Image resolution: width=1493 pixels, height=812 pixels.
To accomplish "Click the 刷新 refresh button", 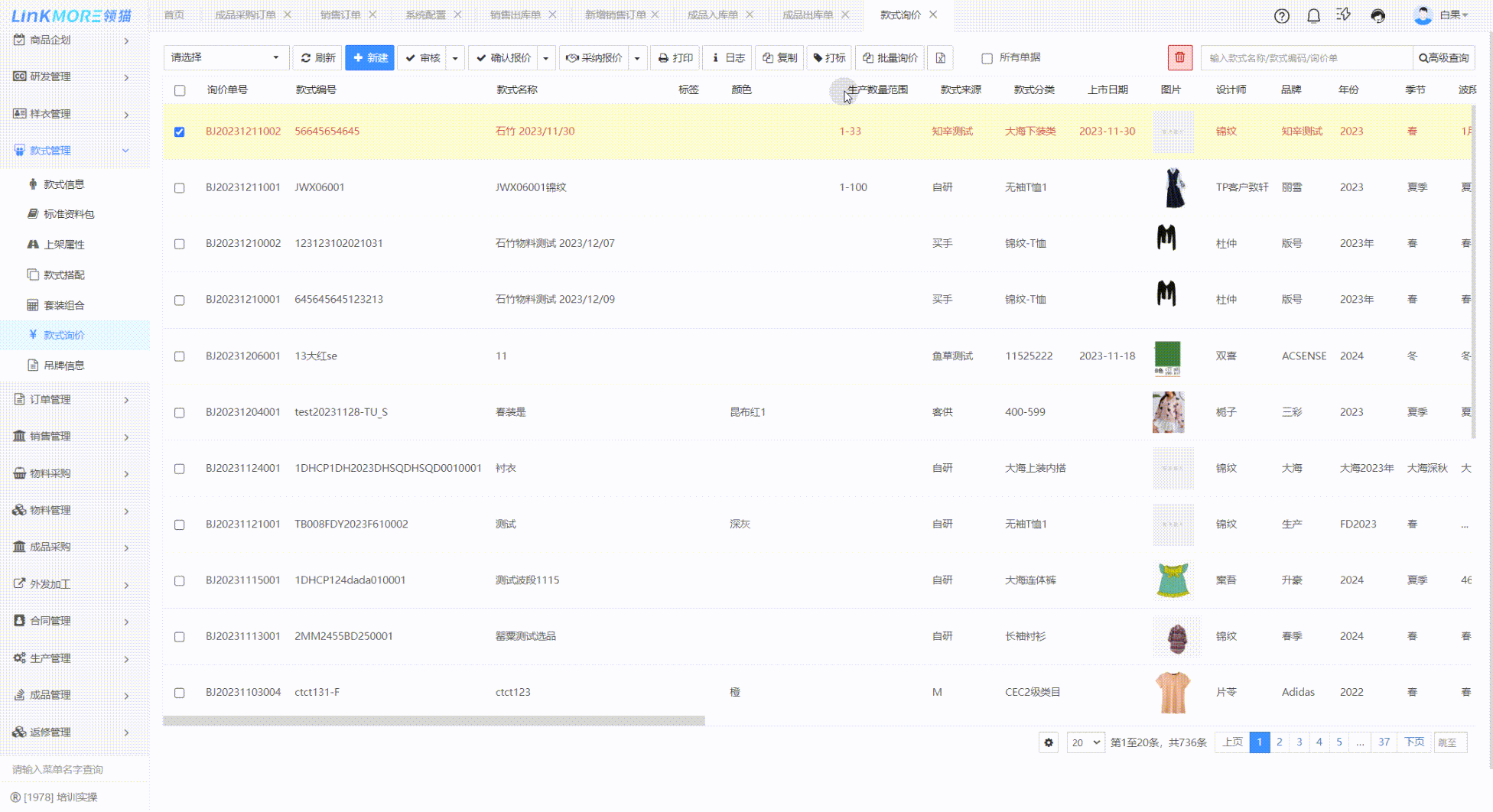I will click(x=317, y=58).
